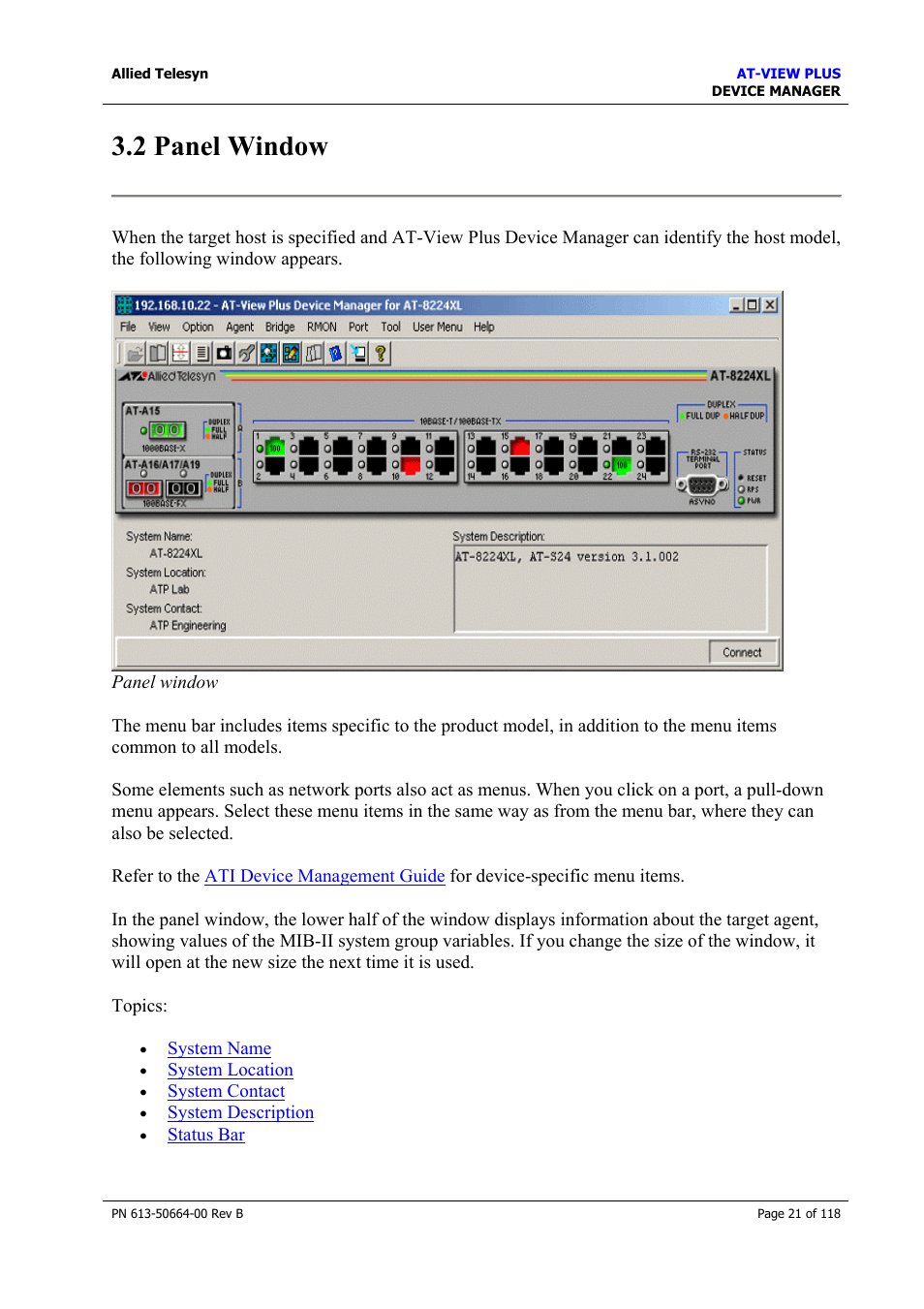Image resolution: width=924 pixels, height=1309 pixels.
Task: Open the RMON menu
Action: click(x=322, y=327)
